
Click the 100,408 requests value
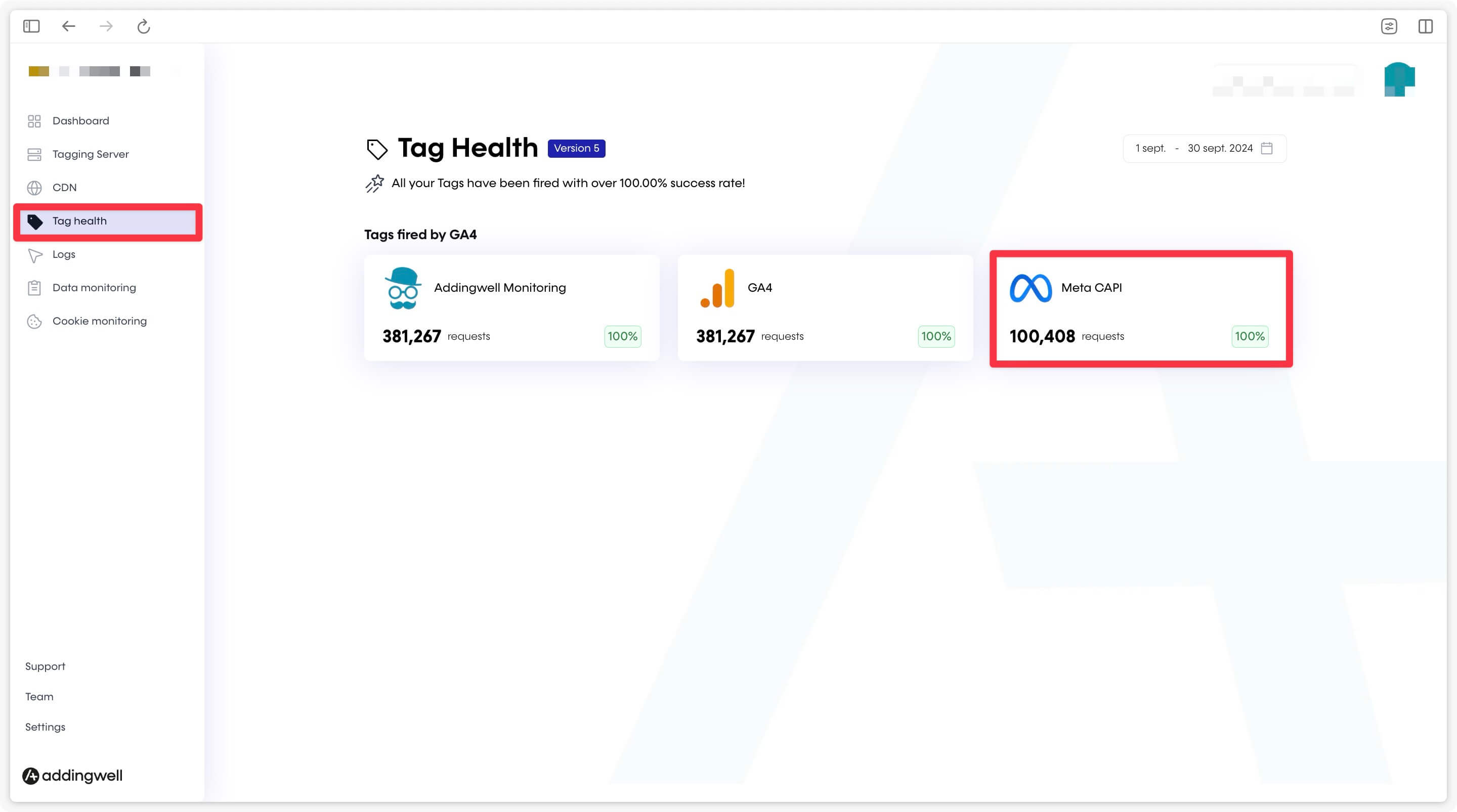click(x=1042, y=336)
